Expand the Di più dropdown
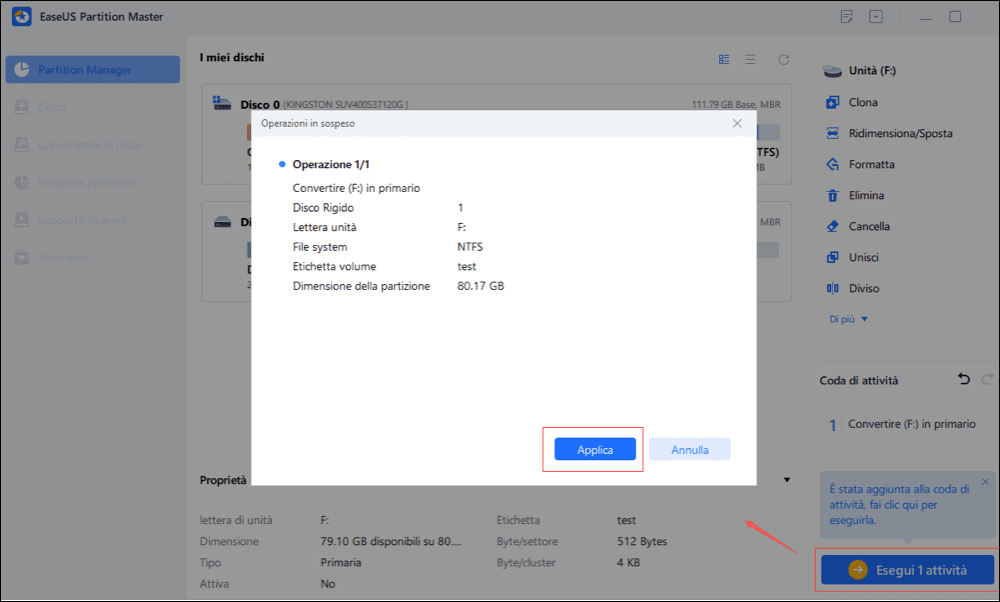The width and height of the screenshot is (1000, 602). point(848,319)
